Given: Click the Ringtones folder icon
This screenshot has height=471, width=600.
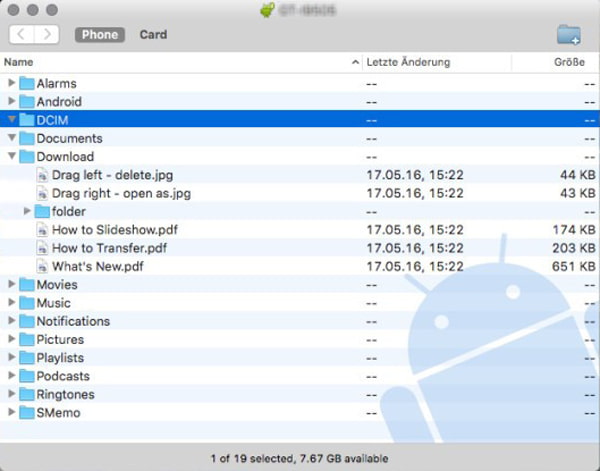Looking at the screenshot, I should coord(27,394).
